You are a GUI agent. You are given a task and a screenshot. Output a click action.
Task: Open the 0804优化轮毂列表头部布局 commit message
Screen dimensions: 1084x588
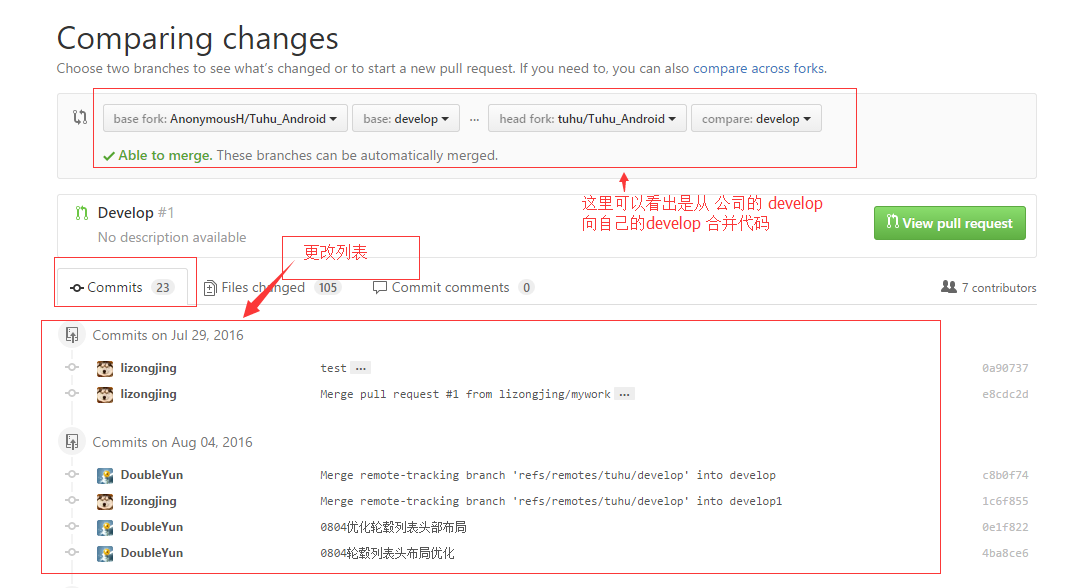[393, 528]
